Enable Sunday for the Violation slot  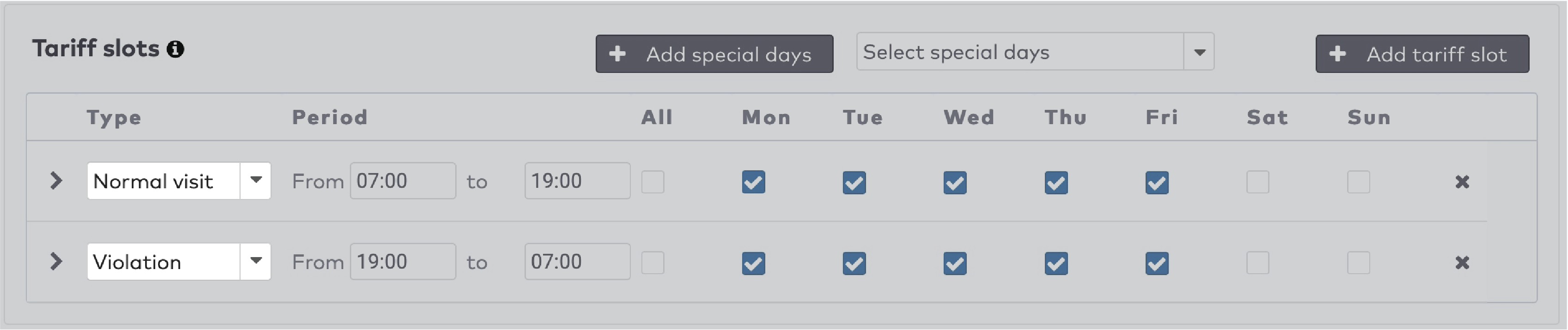point(1359,263)
